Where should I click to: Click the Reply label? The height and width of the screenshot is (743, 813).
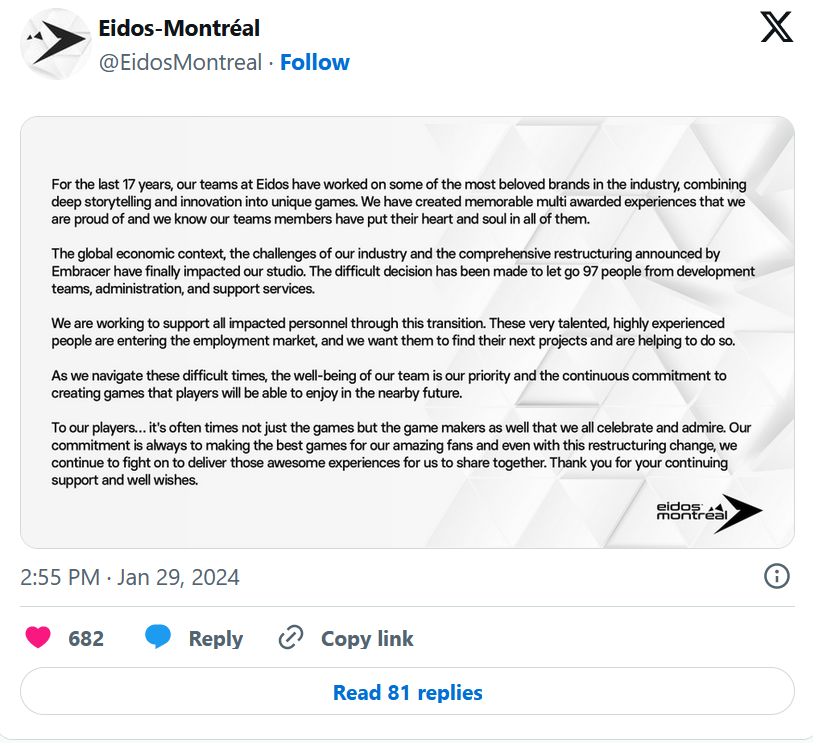(x=216, y=639)
